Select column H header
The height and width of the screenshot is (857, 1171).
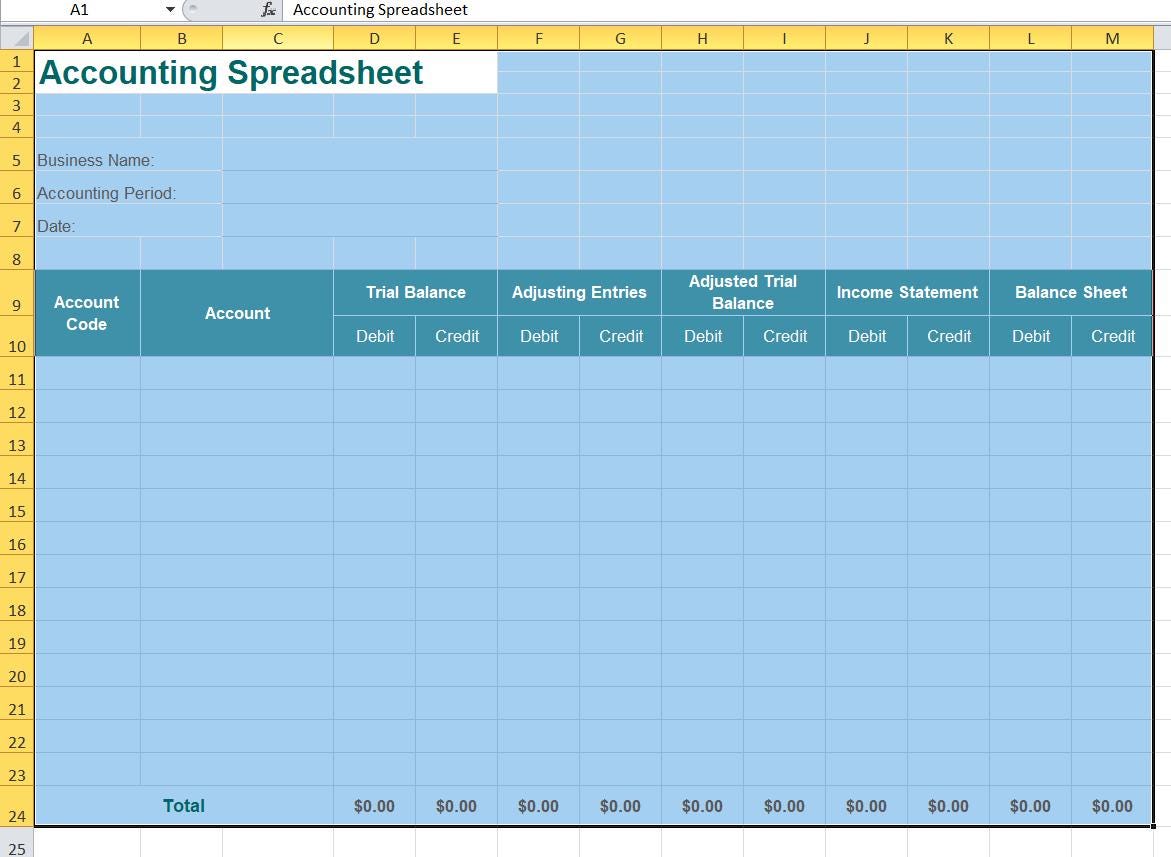tap(702, 38)
